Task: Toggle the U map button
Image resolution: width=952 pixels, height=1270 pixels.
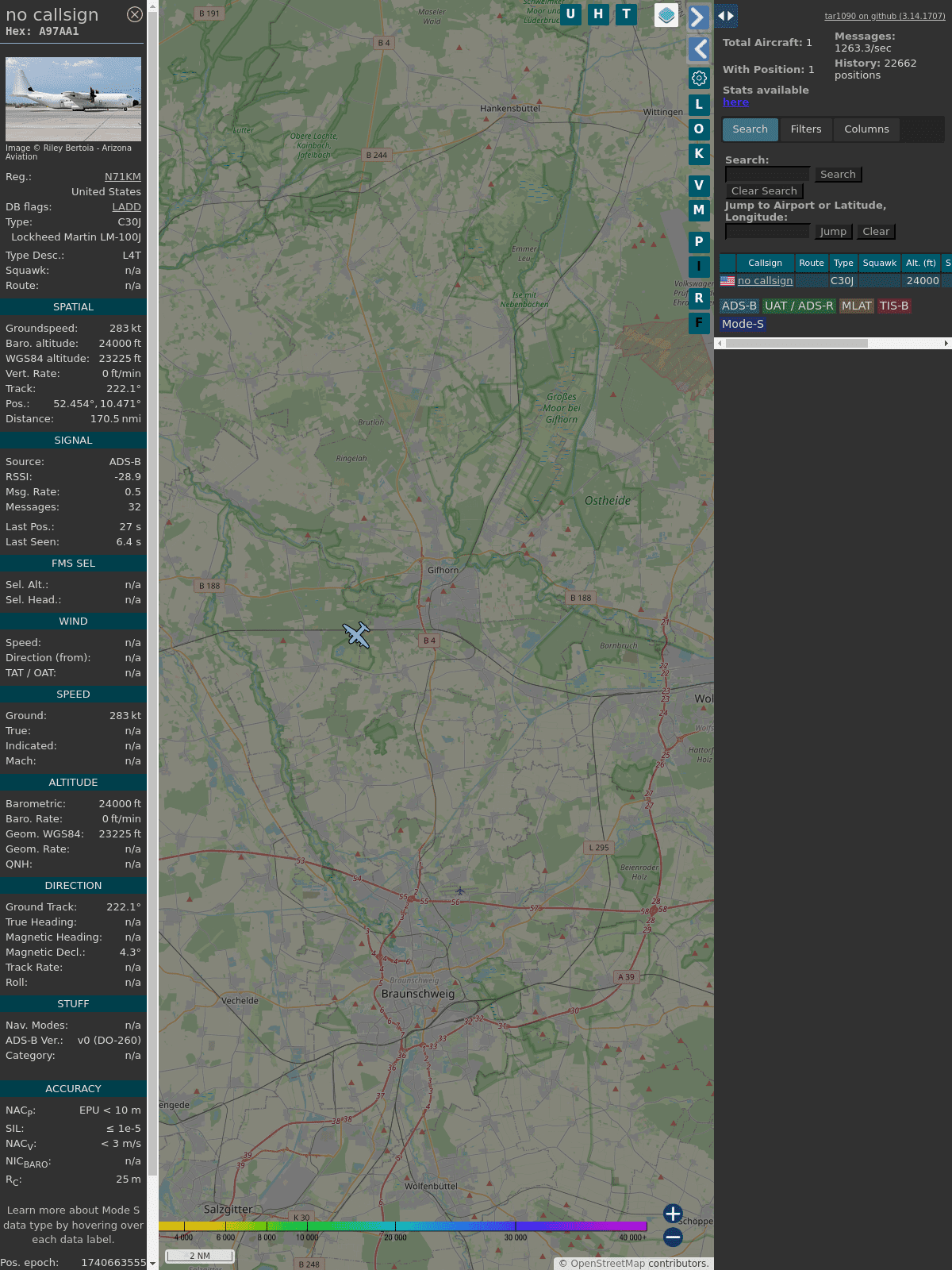Action: (x=570, y=14)
